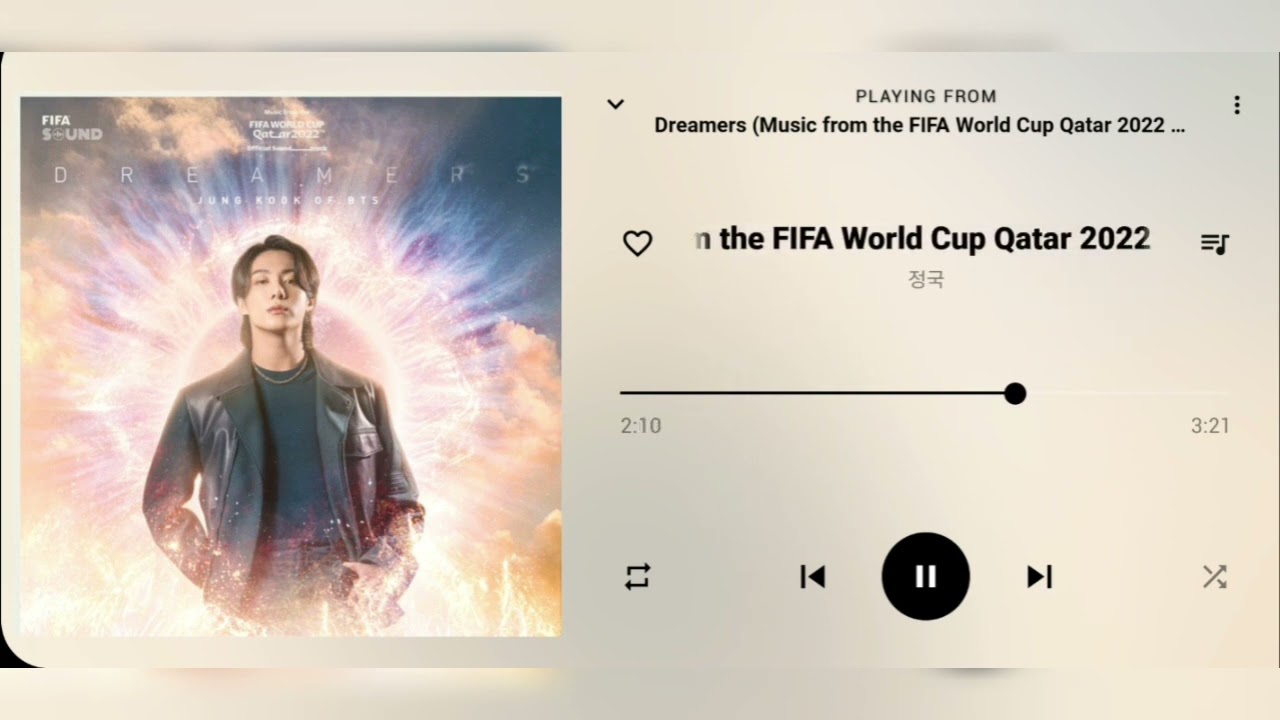Toggle shuffle playback
Image resolution: width=1280 pixels, height=720 pixels.
1214,576
